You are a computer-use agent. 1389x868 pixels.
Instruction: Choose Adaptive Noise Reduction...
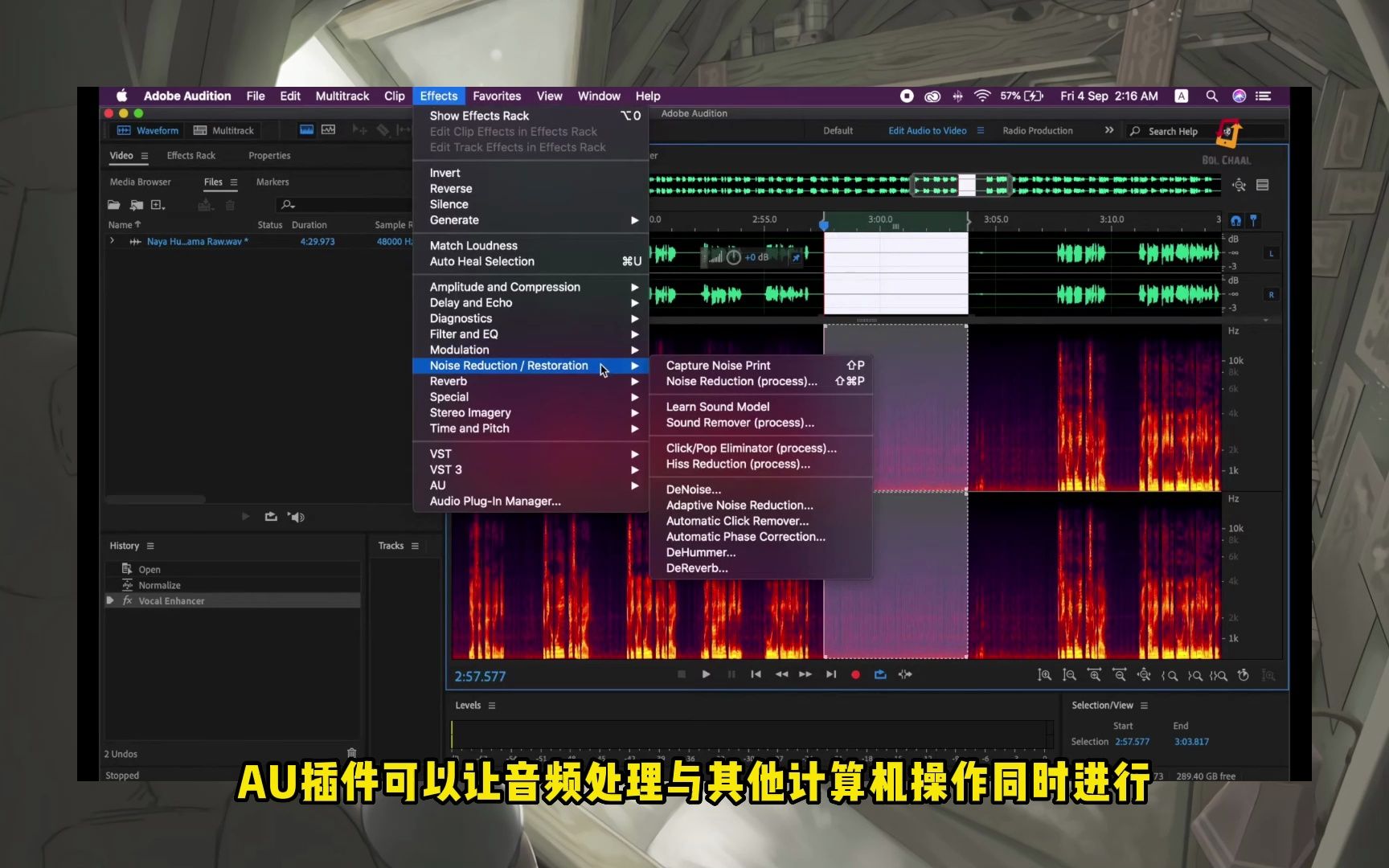[761, 506]
